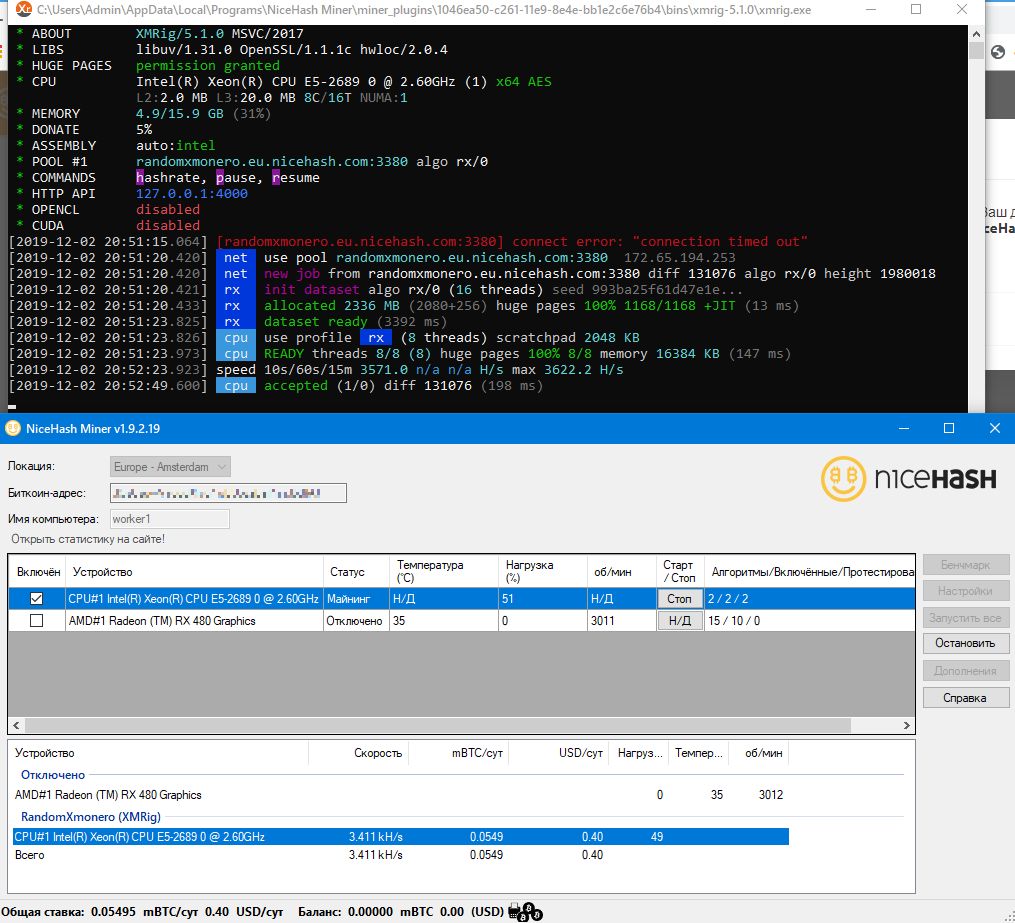Click the horizontal scrollbar right arrow
This screenshot has width=1015, height=923.
click(x=906, y=726)
